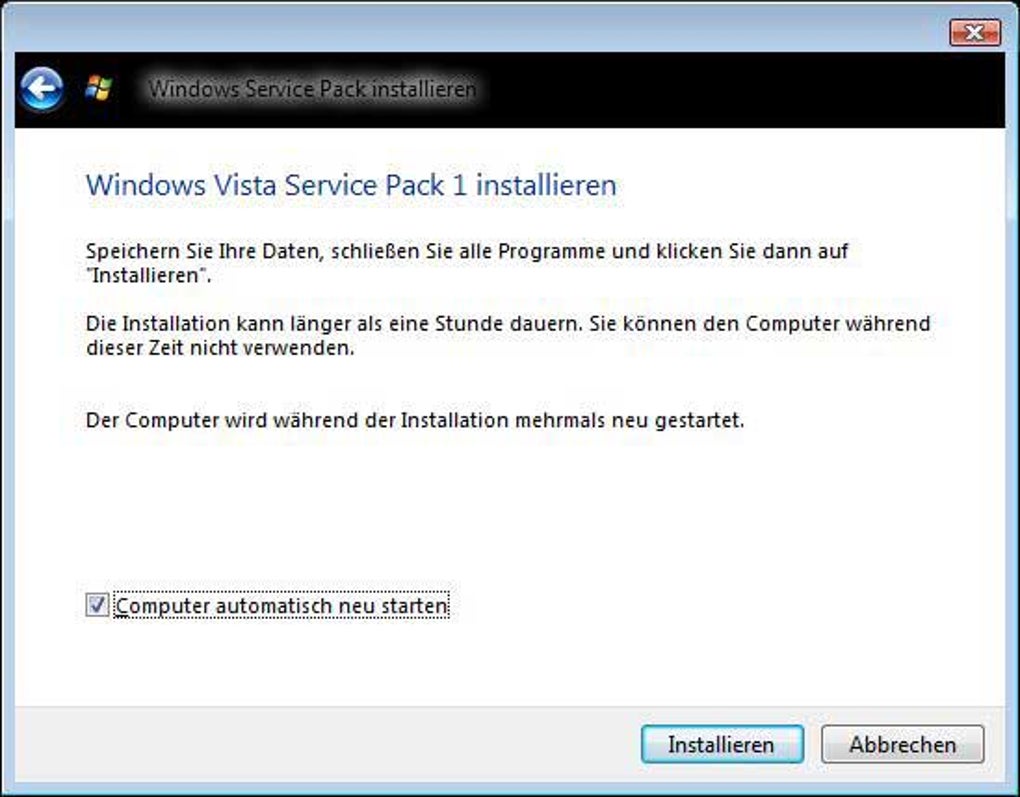Uncheck the automatic restart checkbox
The image size is (1020, 797).
(x=97, y=605)
